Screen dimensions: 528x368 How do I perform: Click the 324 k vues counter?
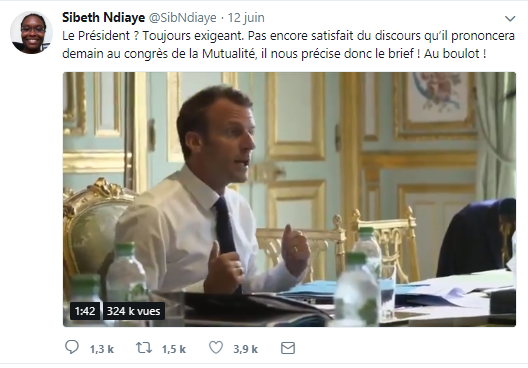point(134,311)
